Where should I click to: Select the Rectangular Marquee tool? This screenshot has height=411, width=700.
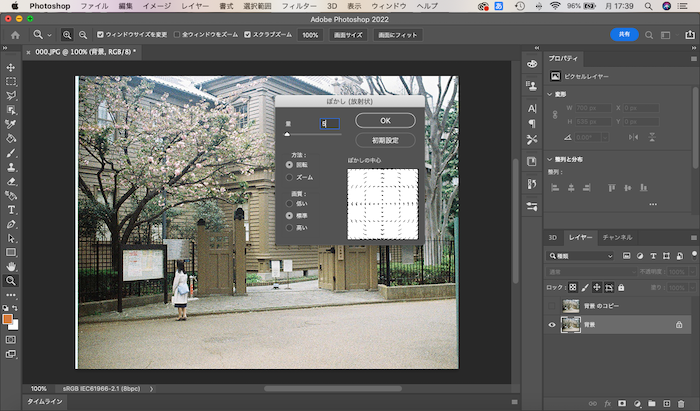click(x=11, y=82)
